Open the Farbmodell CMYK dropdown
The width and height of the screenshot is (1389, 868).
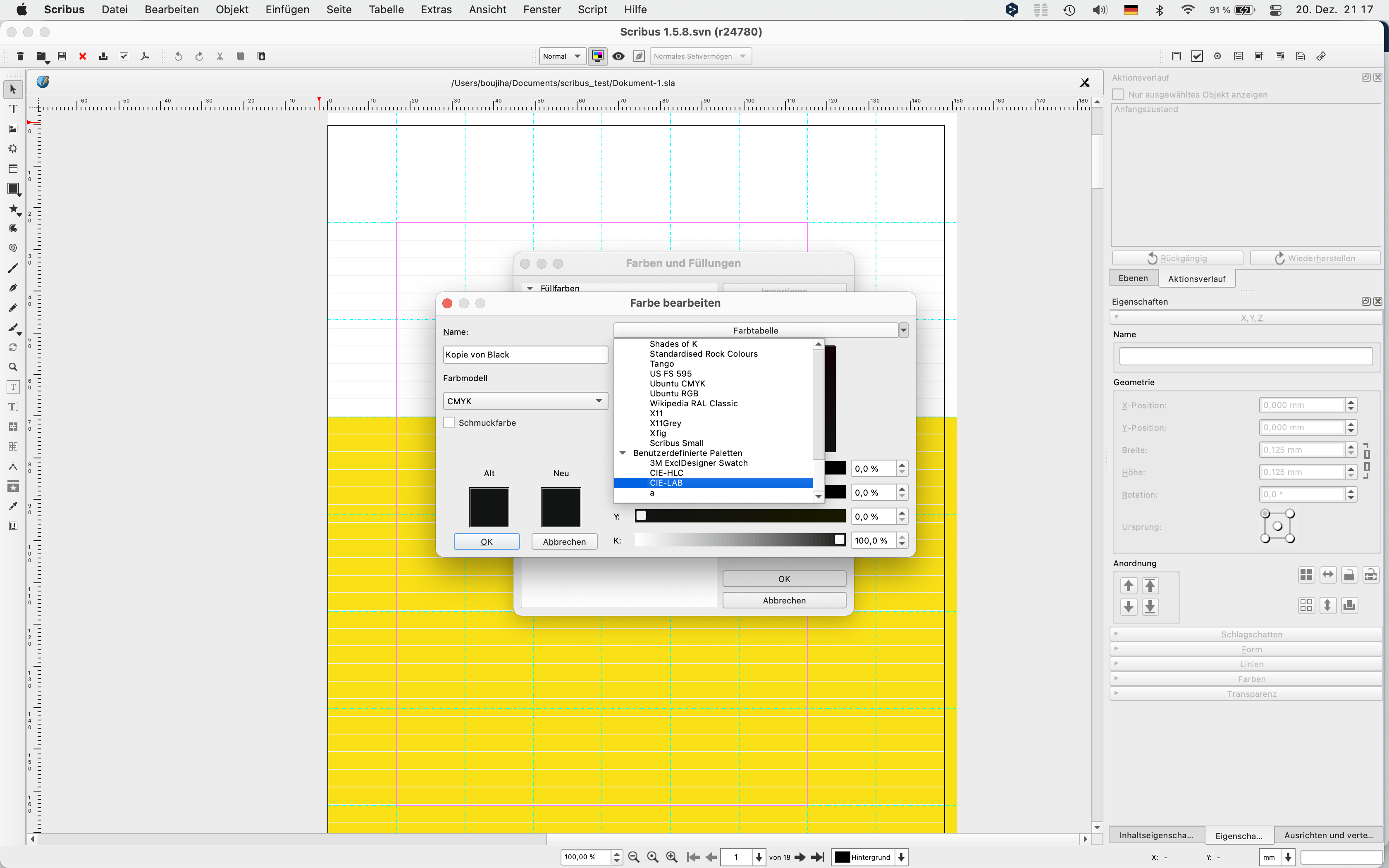pos(525,401)
